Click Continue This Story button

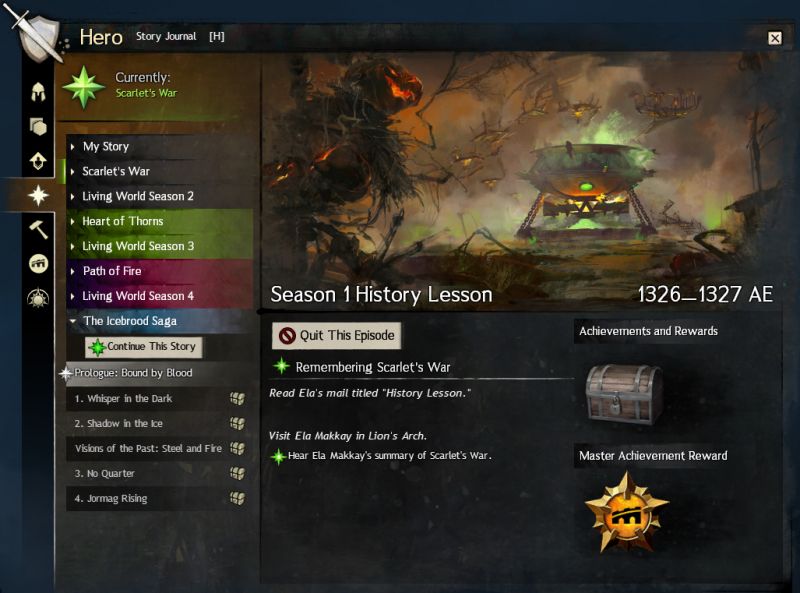pyautogui.click(x=143, y=347)
